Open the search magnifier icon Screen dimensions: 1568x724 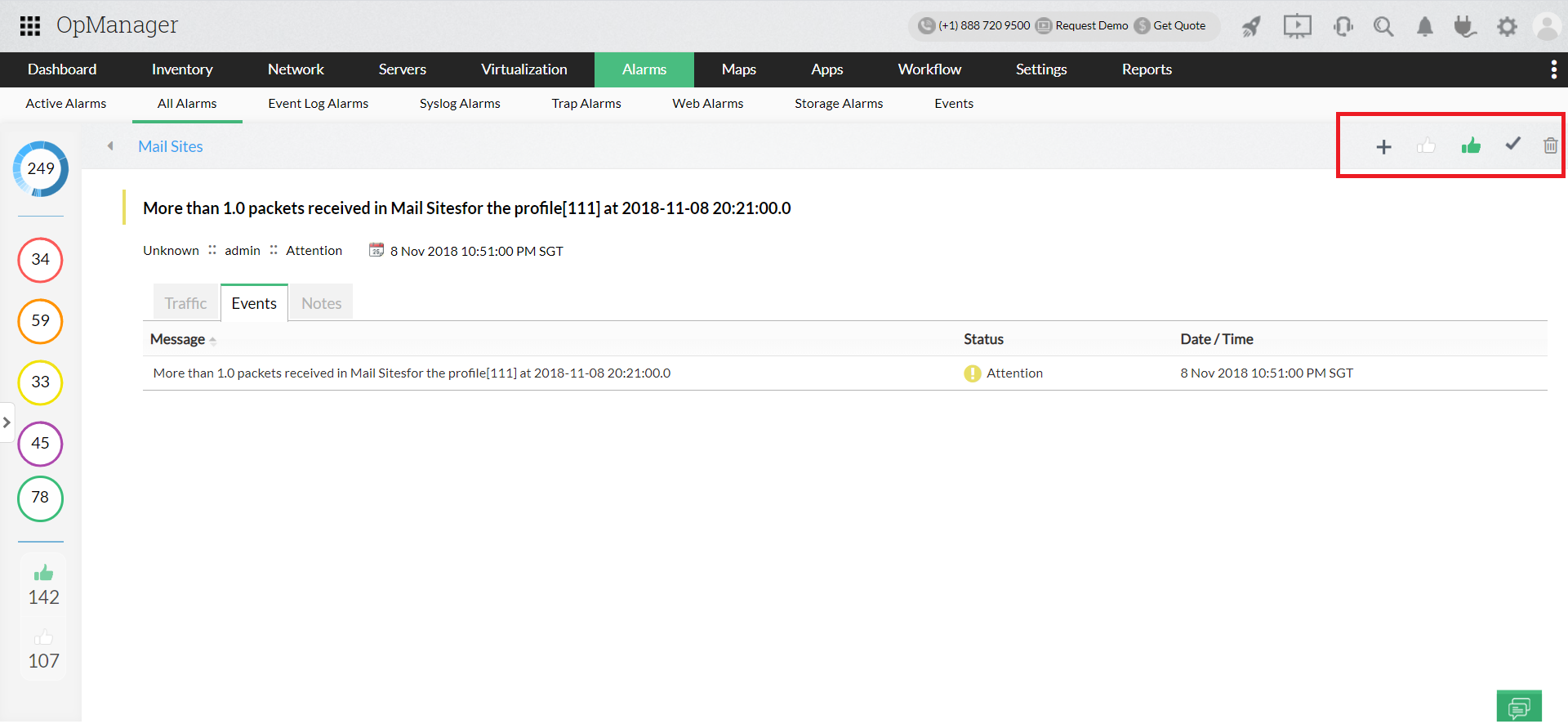click(1383, 27)
